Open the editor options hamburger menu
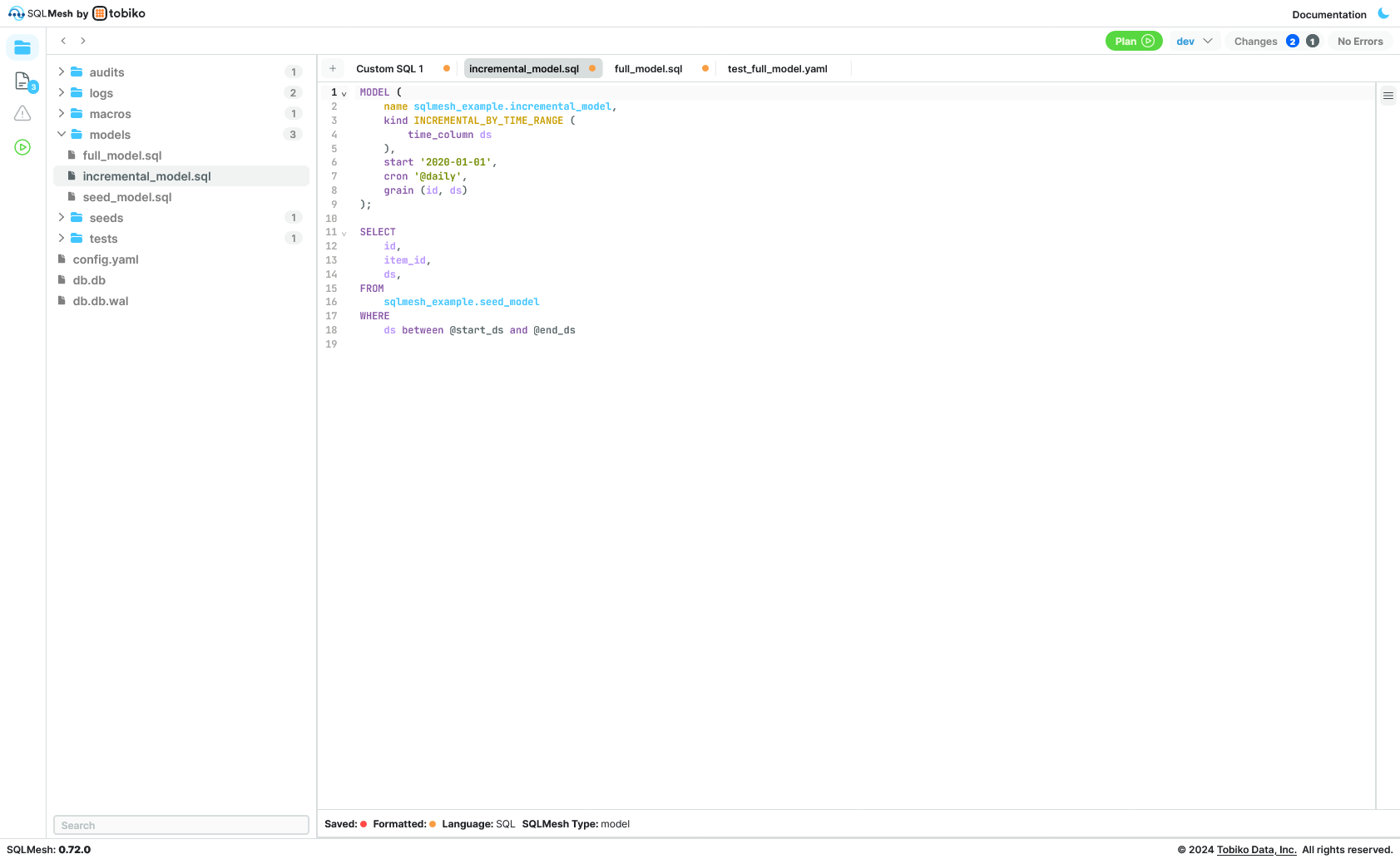This screenshot has height=859, width=1400. coord(1388,95)
